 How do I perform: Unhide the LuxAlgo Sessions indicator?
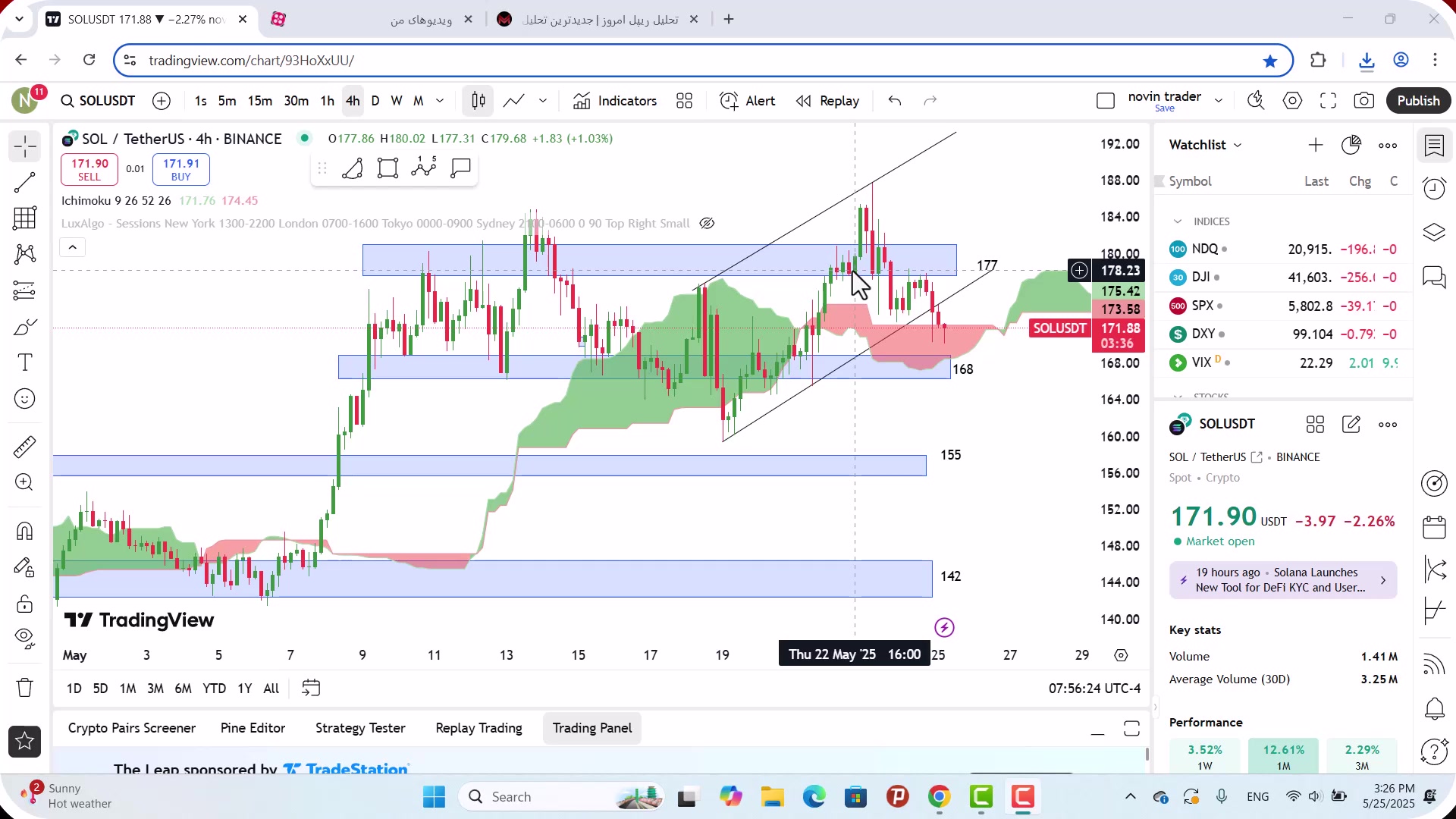tap(707, 223)
